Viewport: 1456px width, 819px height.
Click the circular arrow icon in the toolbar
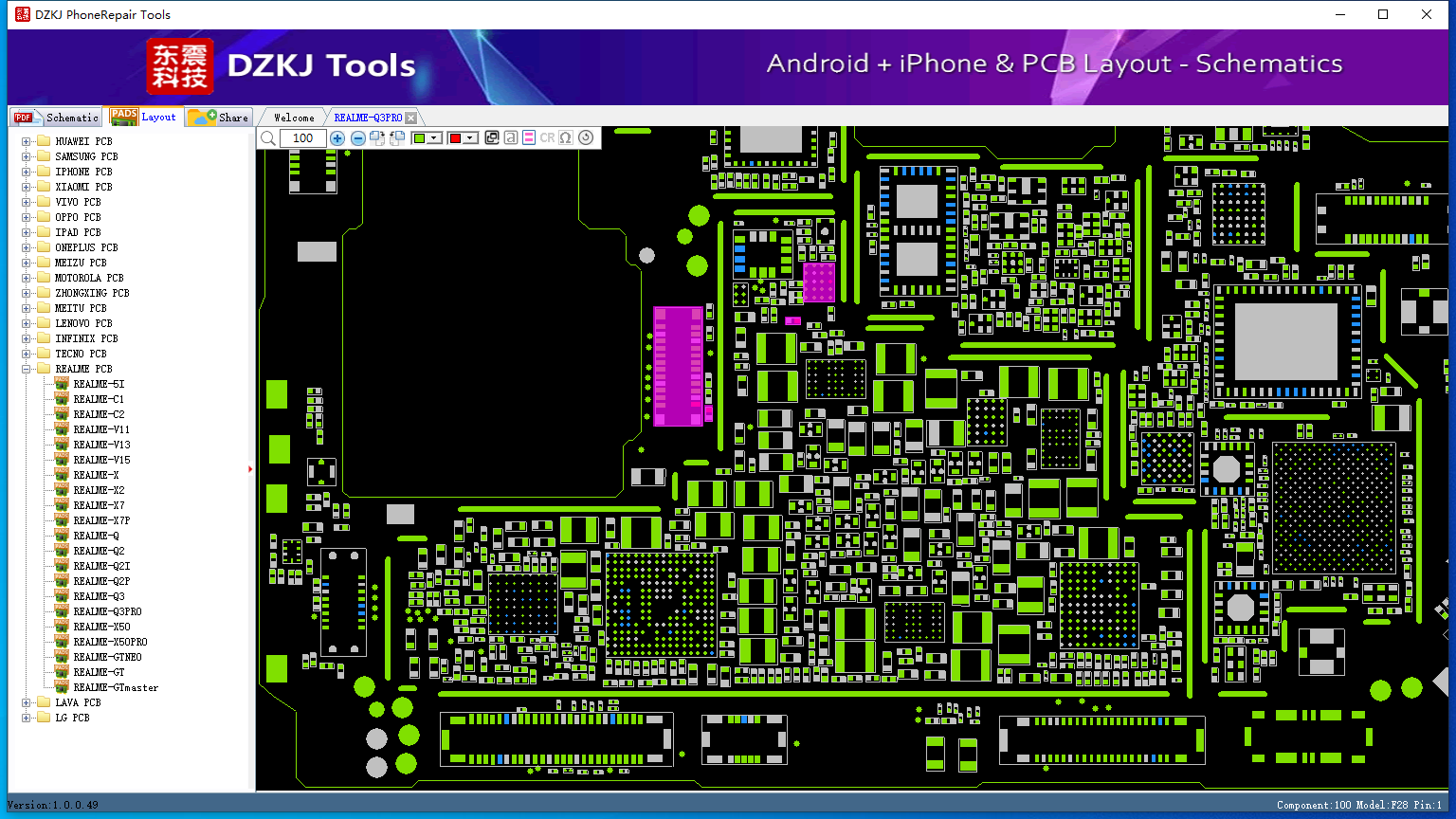point(586,138)
